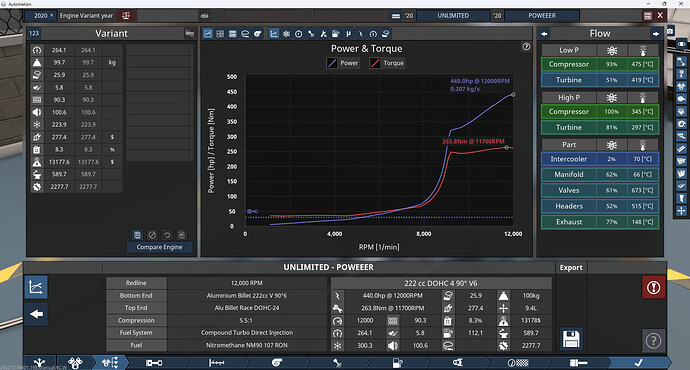This screenshot has height=370, width=690.
Task: Toggle the Torque legend swatch
Action: [375, 63]
